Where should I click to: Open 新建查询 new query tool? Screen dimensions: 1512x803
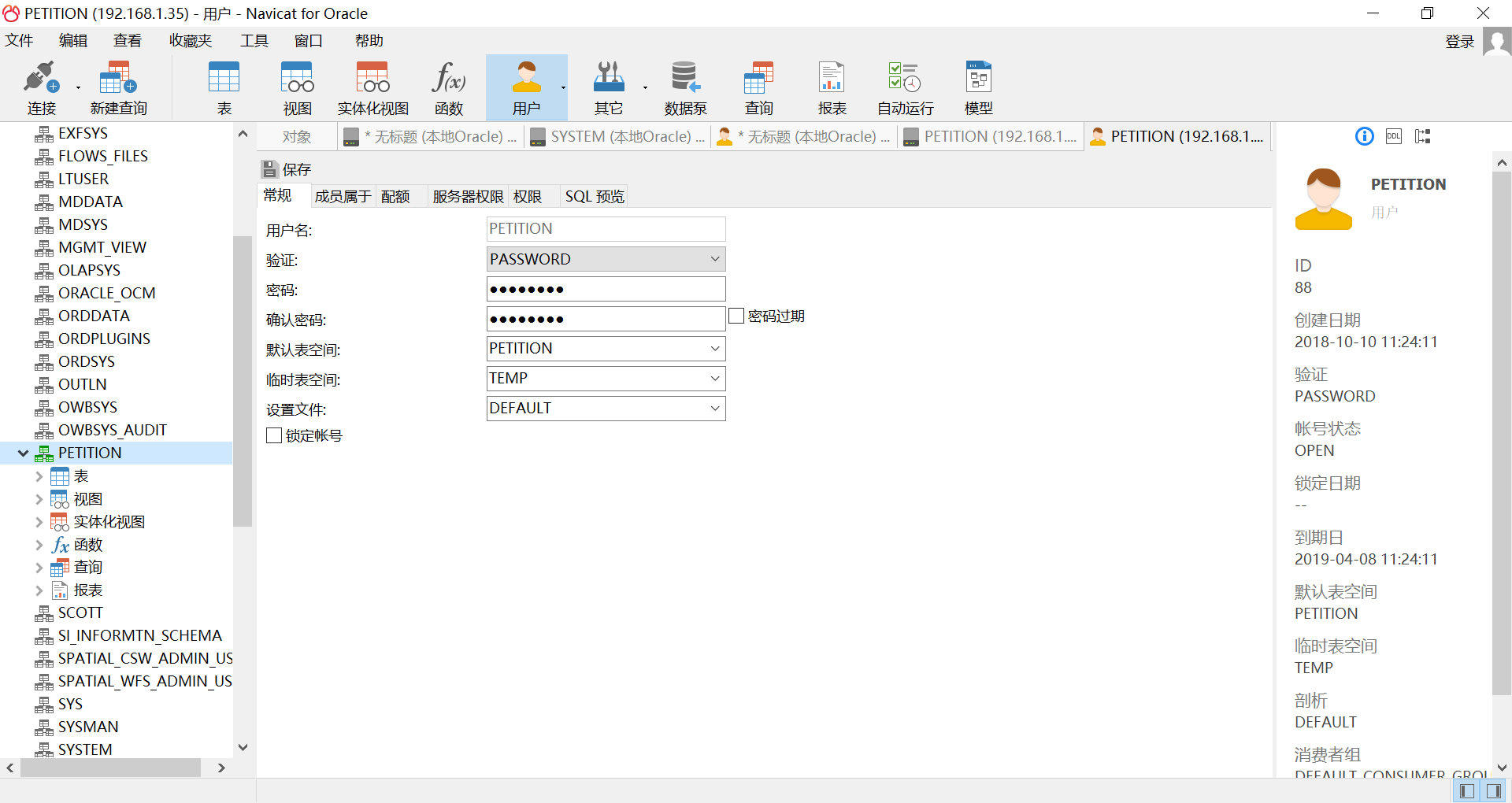(118, 79)
